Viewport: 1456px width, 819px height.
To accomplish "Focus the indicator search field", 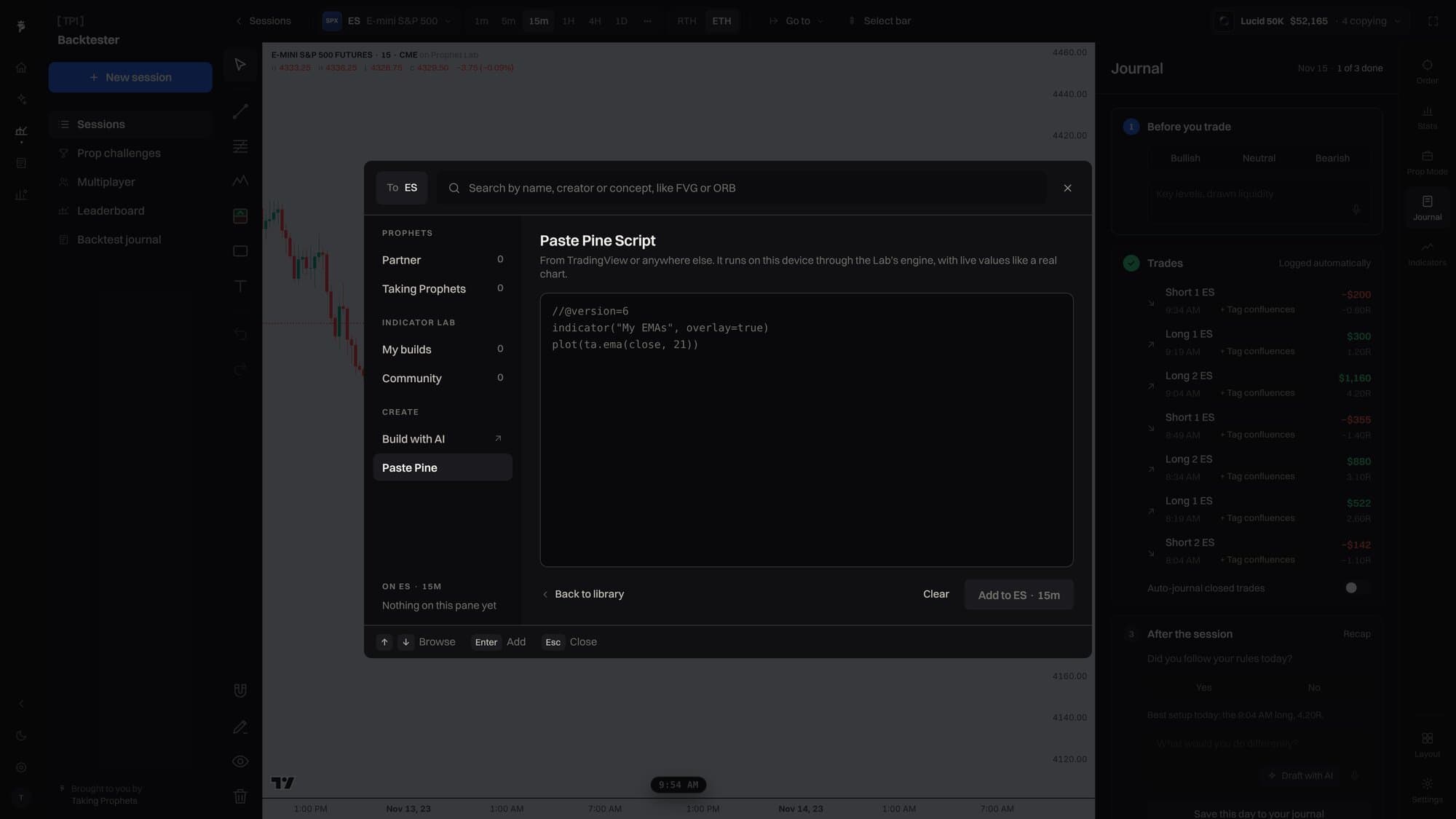I will point(743,188).
